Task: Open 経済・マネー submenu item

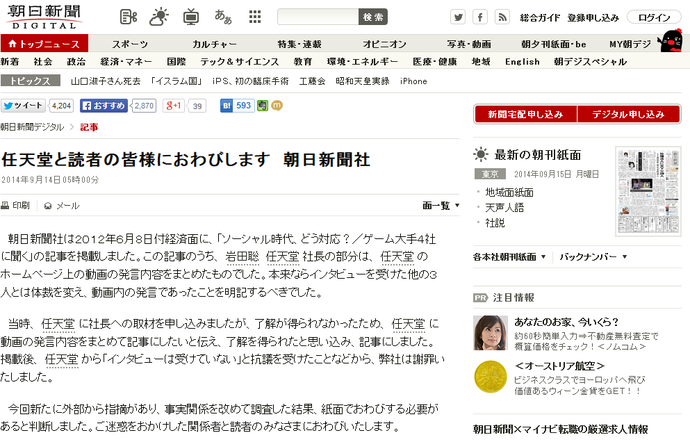Action: [x=126, y=62]
